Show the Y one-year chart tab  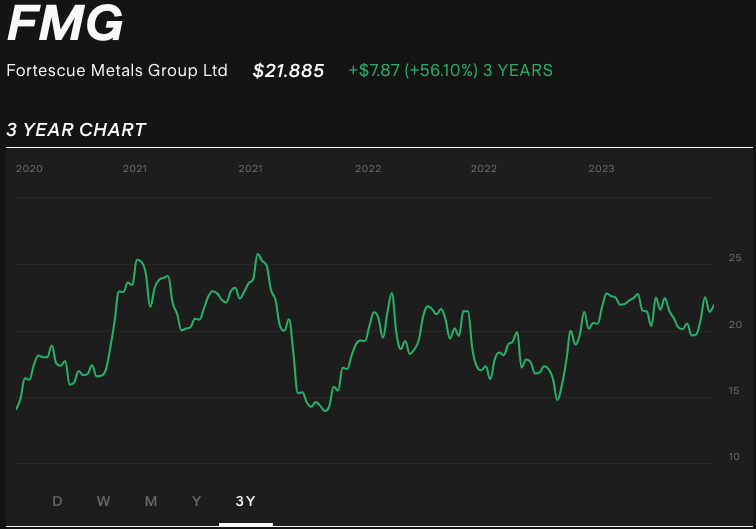[197, 501]
